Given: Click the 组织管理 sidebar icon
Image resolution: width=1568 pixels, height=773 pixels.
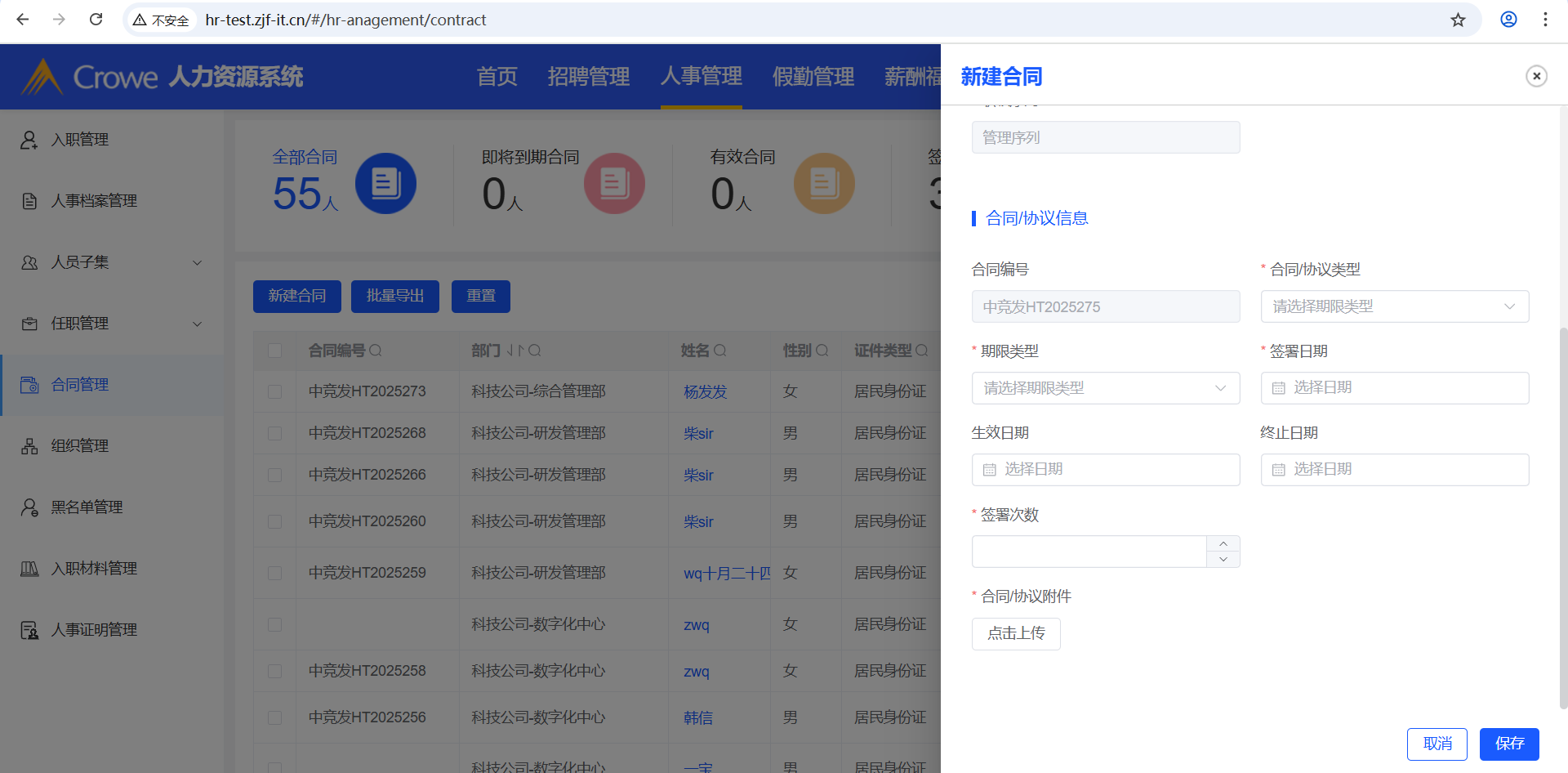Looking at the screenshot, I should (29, 446).
